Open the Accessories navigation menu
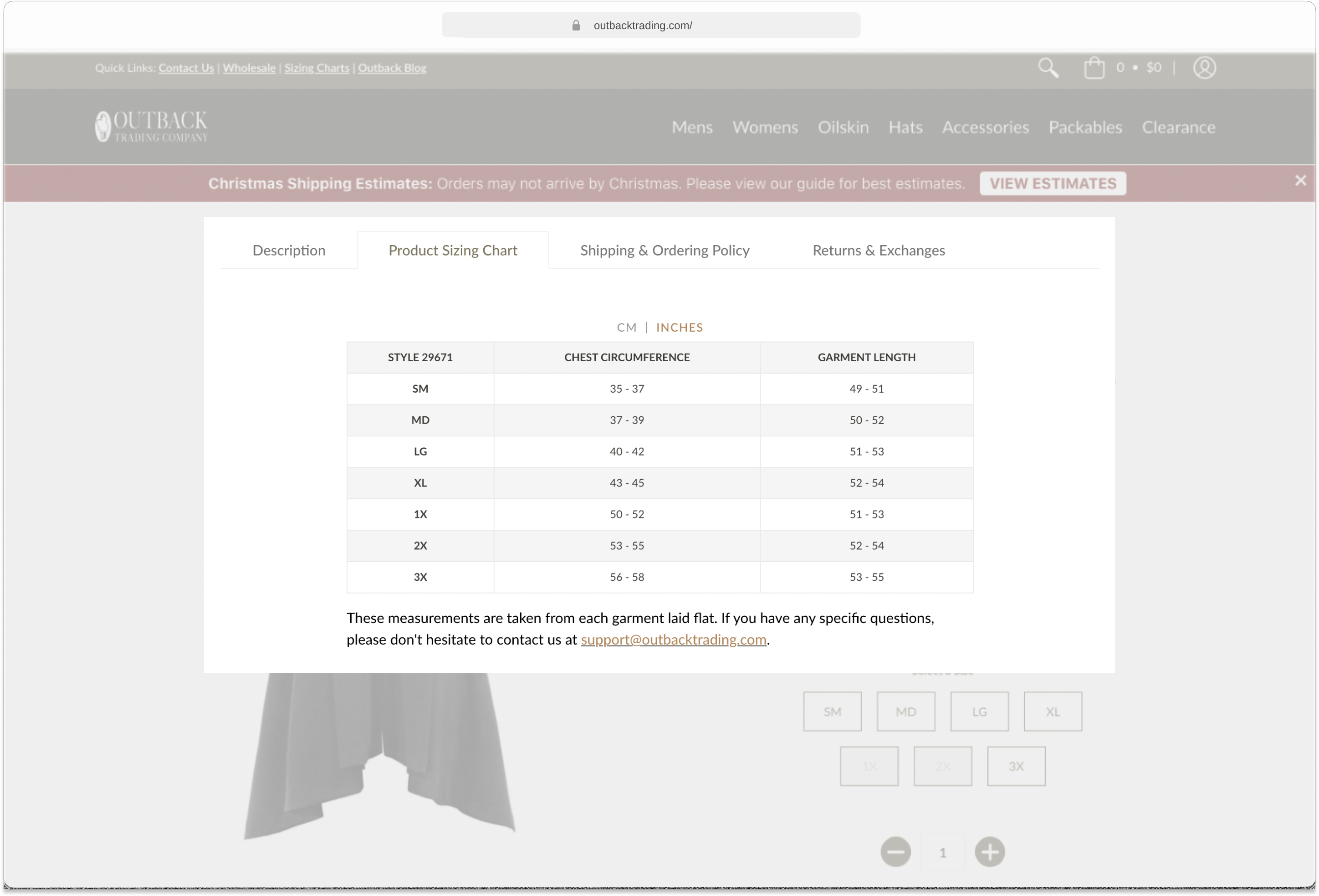1319x896 pixels. click(x=985, y=127)
